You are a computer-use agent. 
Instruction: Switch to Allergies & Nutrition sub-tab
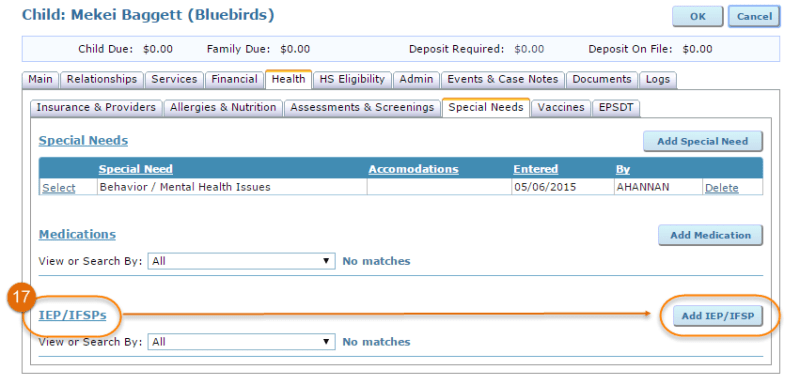pyautogui.click(x=223, y=108)
